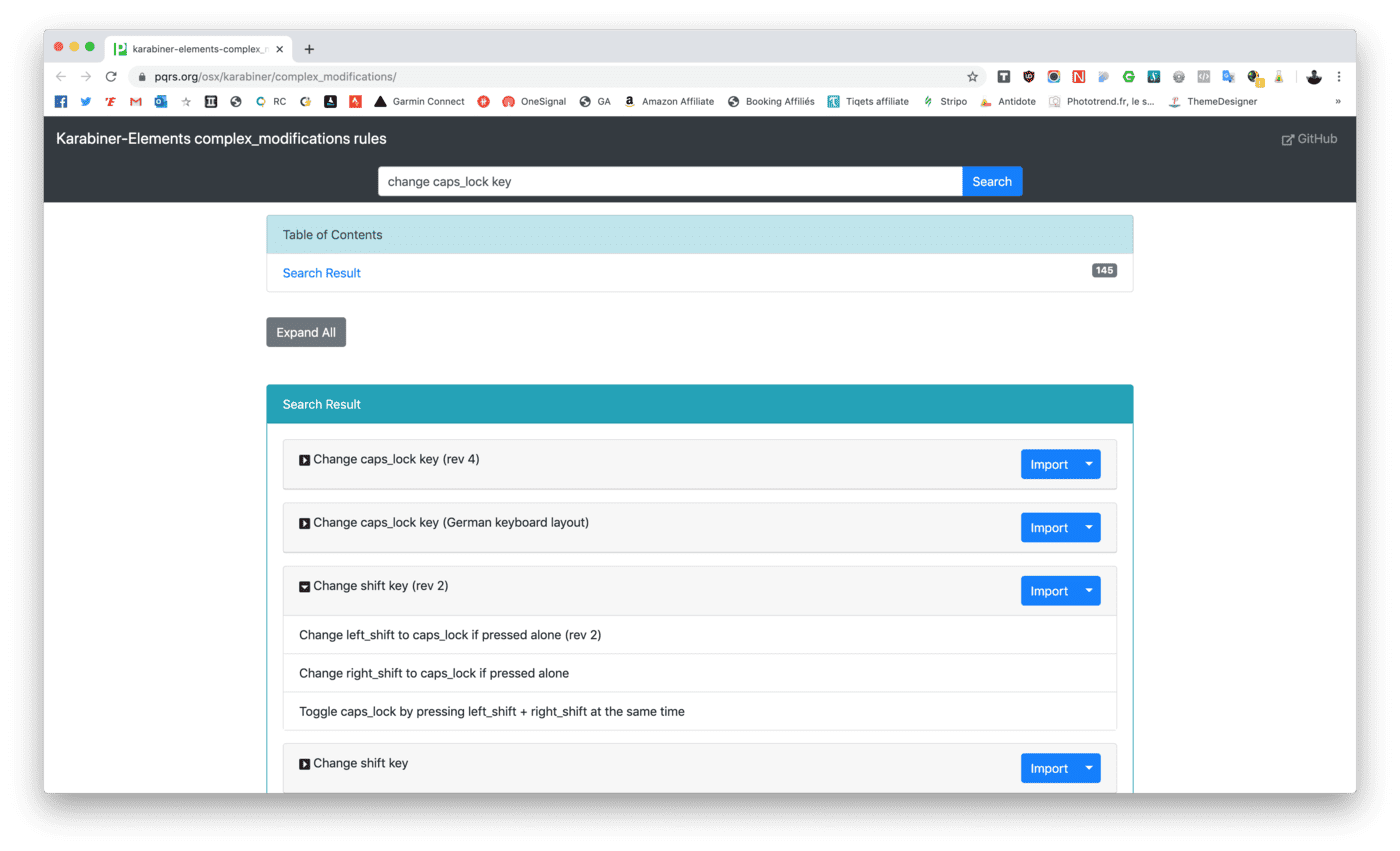Open Chrome three-dot menu
The image size is (1400, 851).
click(1339, 76)
